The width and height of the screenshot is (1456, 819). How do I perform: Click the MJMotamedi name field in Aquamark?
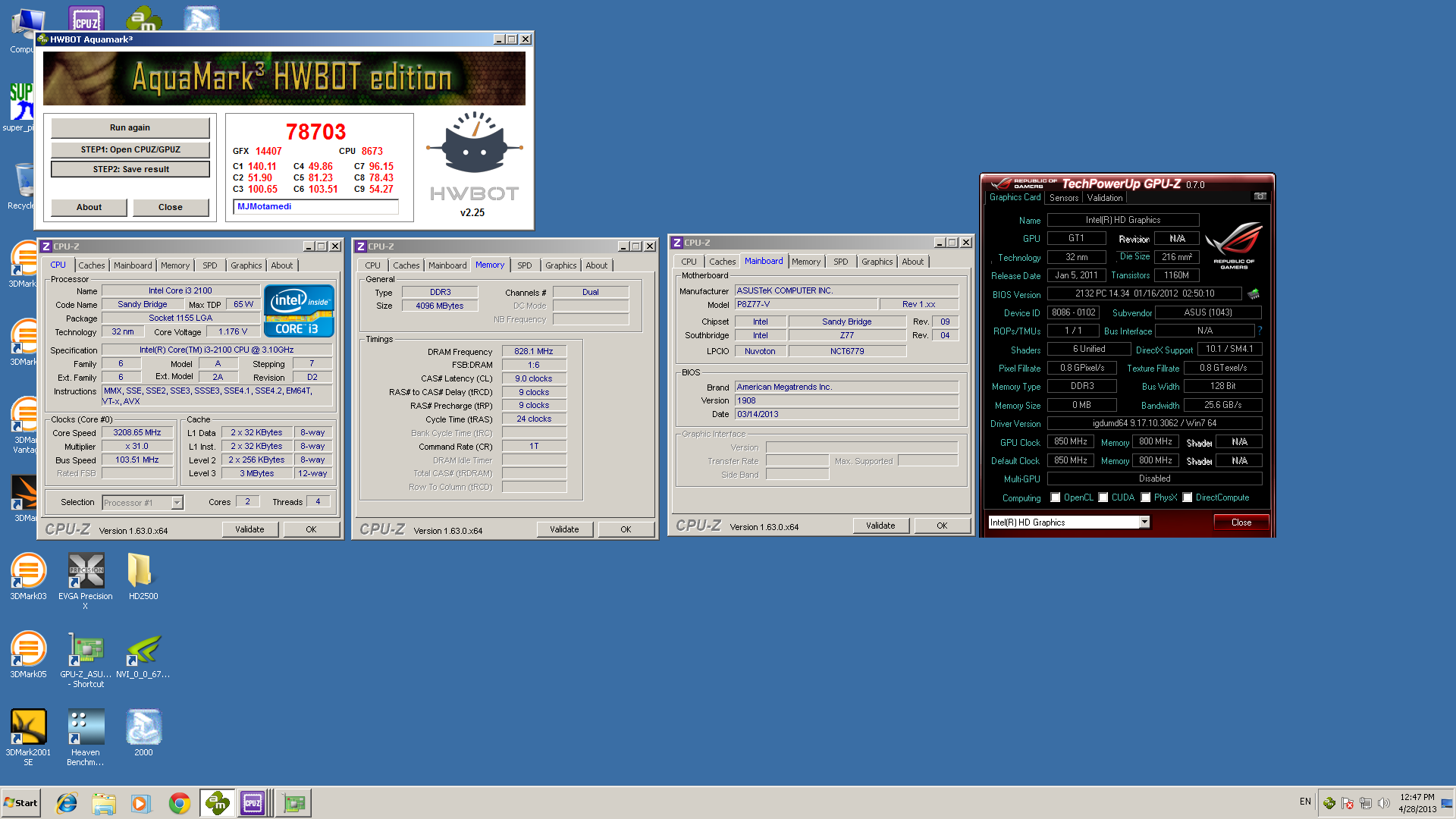click(x=315, y=206)
